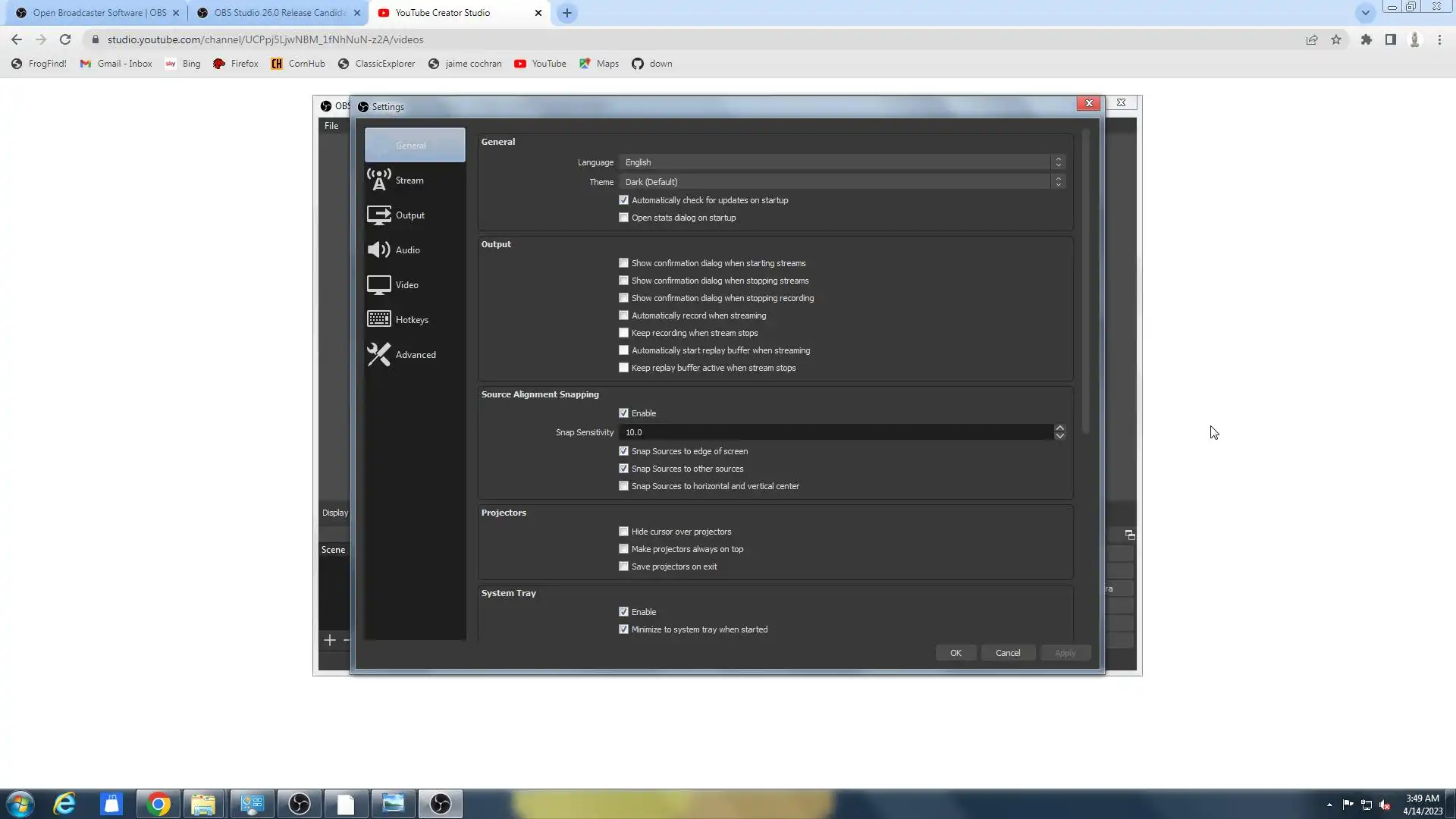Disable automatic update check on startup
Screen dimensions: 1456x819
pyautogui.click(x=623, y=200)
